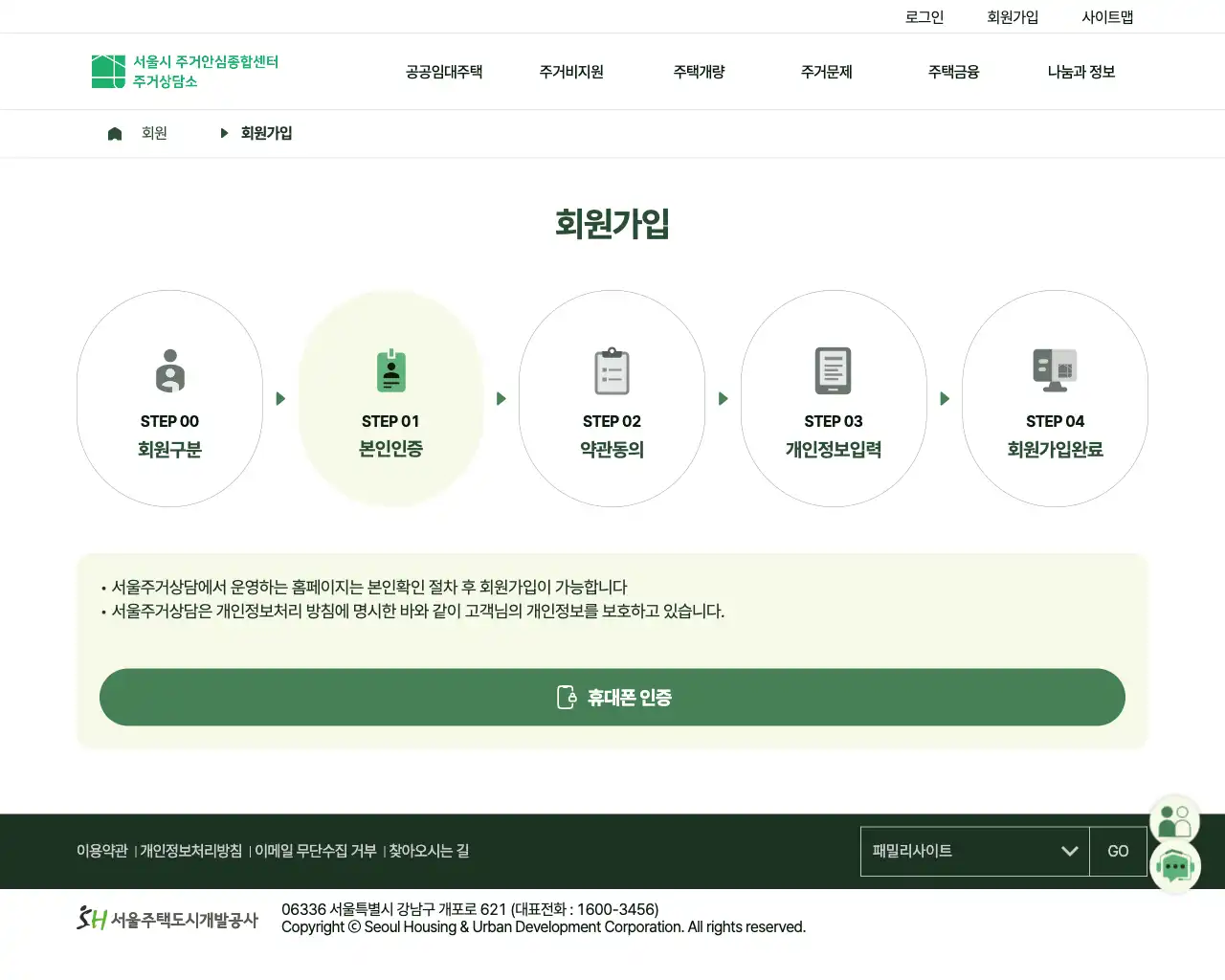Click the 휴대폰 인증 button
This screenshot has width=1225, height=980.
[612, 697]
